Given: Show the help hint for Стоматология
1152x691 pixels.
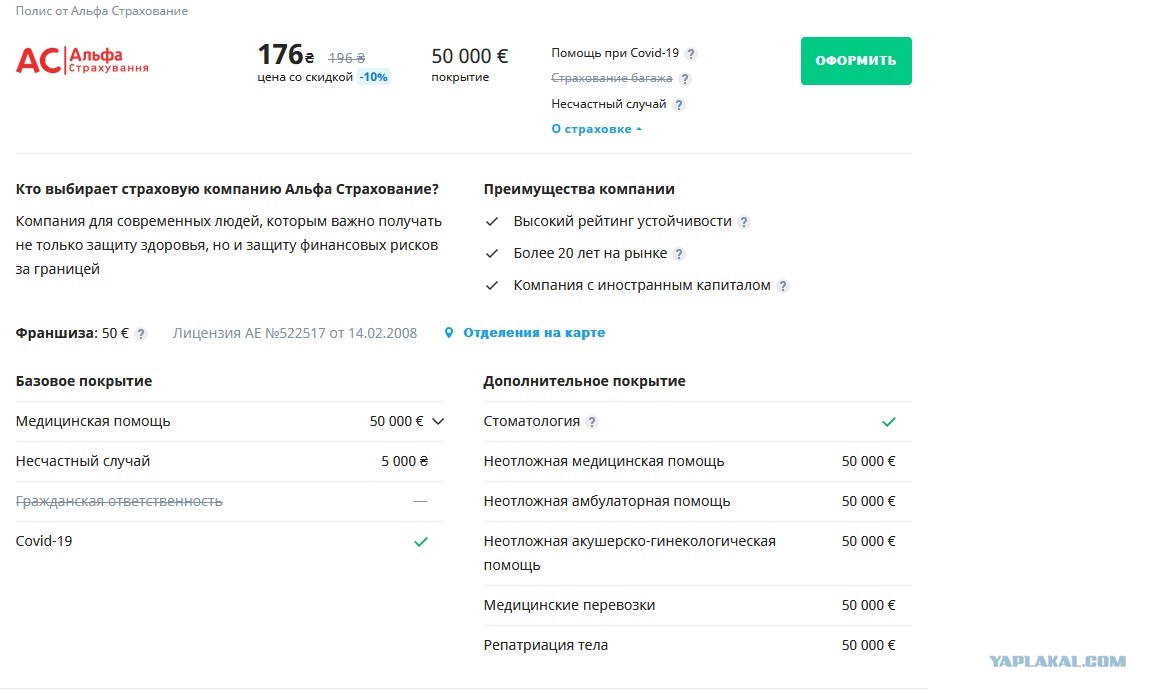Looking at the screenshot, I should 592,422.
